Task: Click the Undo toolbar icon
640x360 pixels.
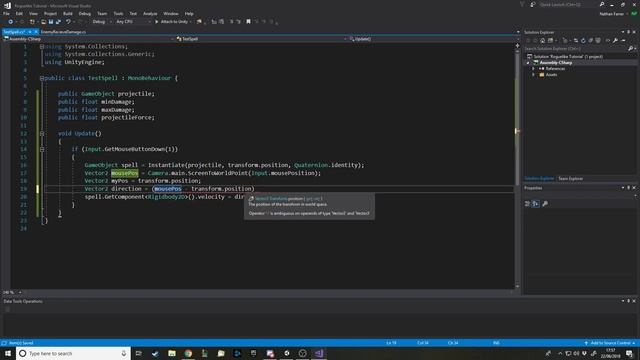Action: pos(68,22)
